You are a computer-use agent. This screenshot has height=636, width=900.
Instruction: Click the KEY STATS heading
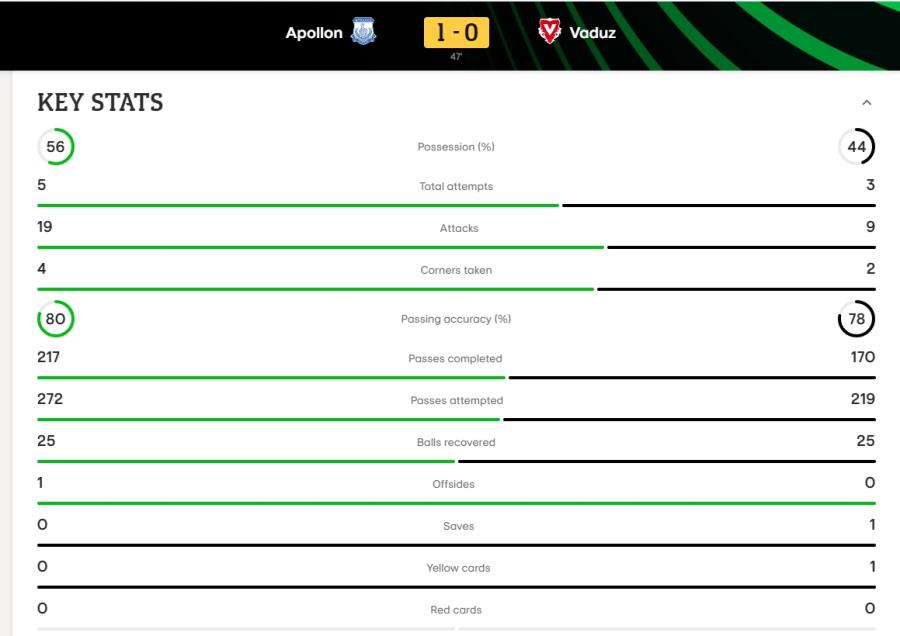tap(100, 103)
